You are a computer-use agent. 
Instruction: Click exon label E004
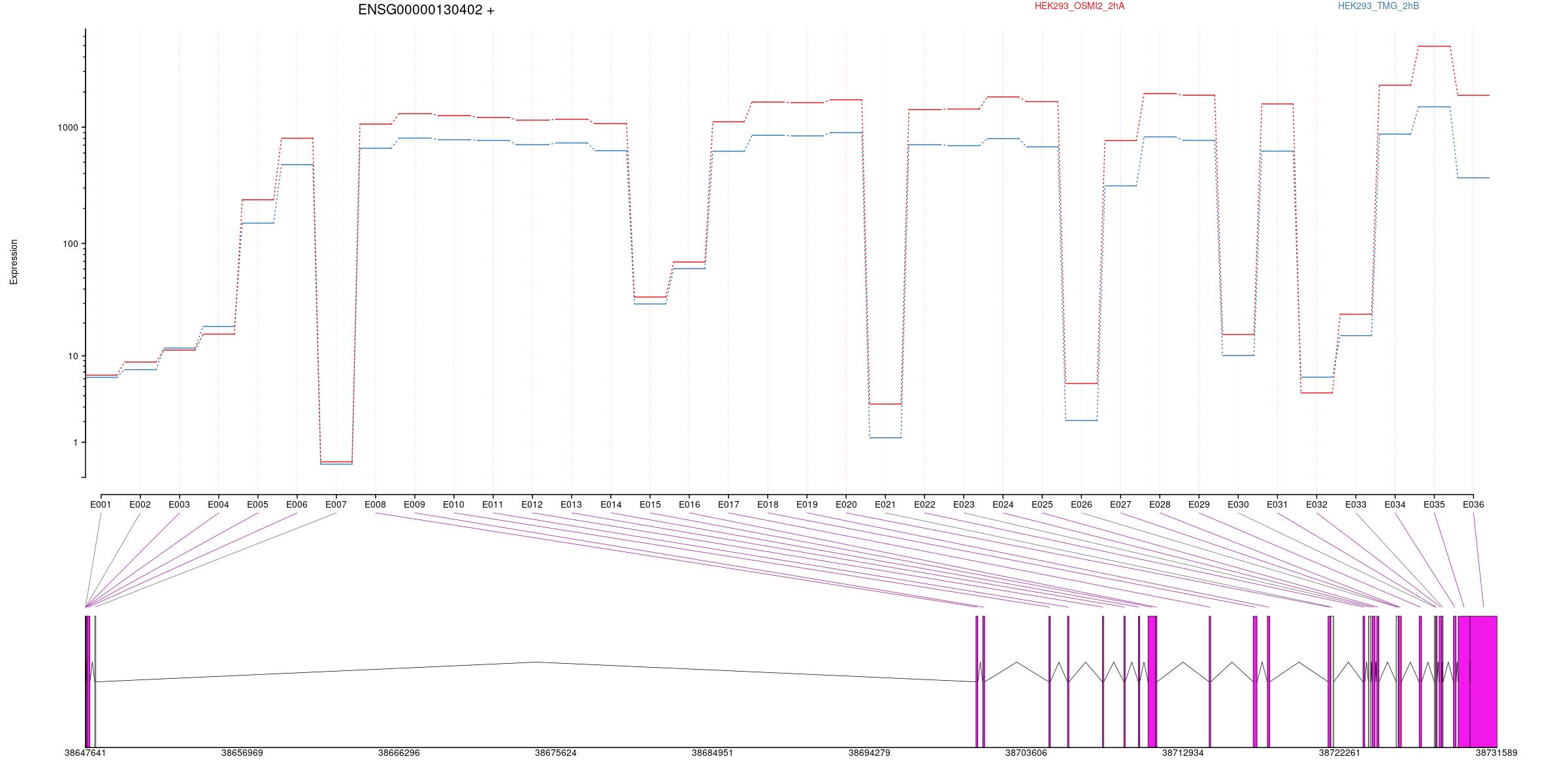(218, 504)
